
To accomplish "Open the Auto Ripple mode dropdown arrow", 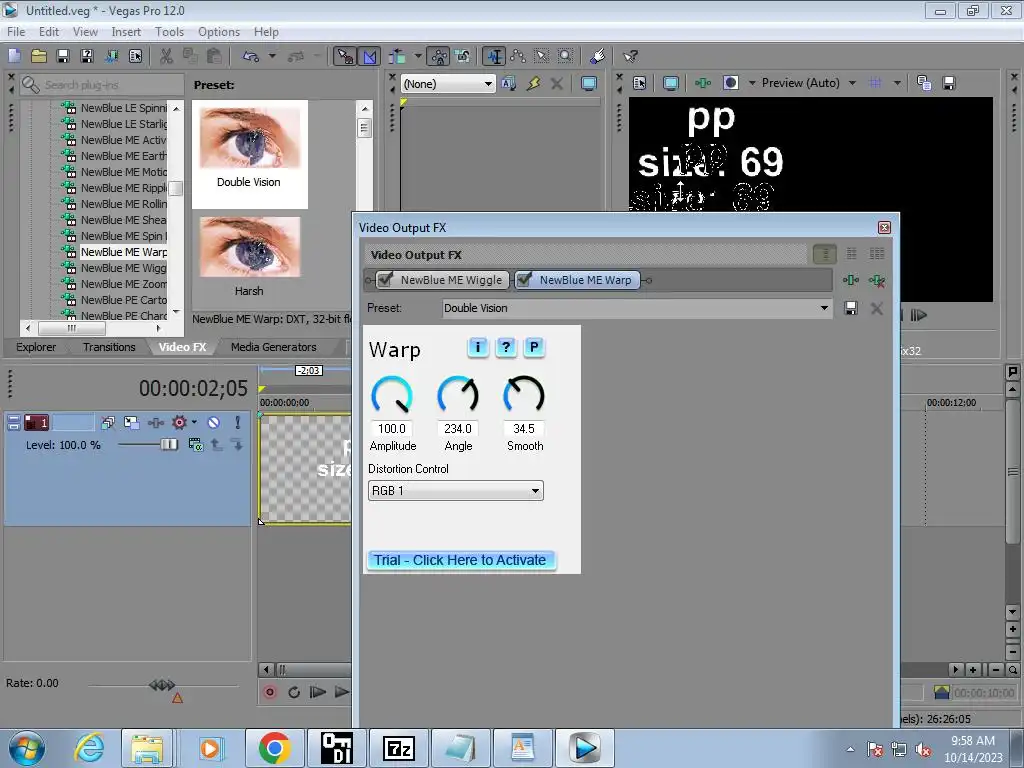I will (x=418, y=57).
